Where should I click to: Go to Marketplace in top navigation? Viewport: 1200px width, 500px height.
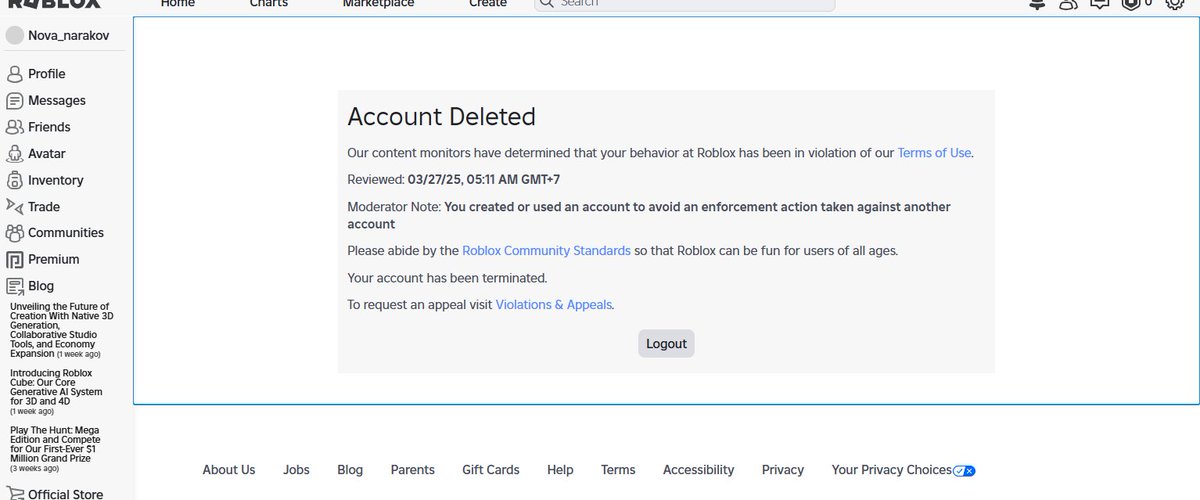(x=379, y=4)
